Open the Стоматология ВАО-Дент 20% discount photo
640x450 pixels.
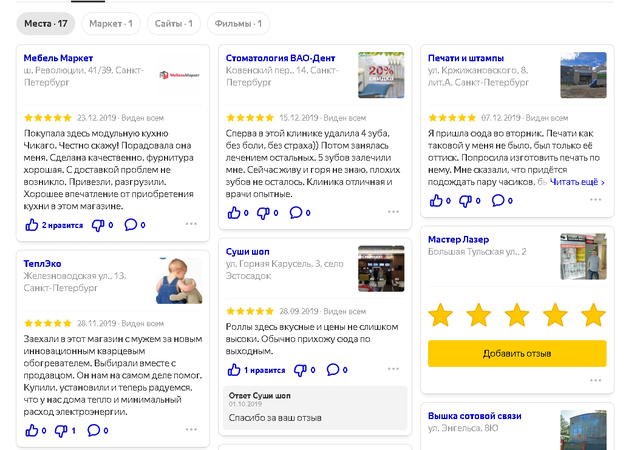click(381, 75)
